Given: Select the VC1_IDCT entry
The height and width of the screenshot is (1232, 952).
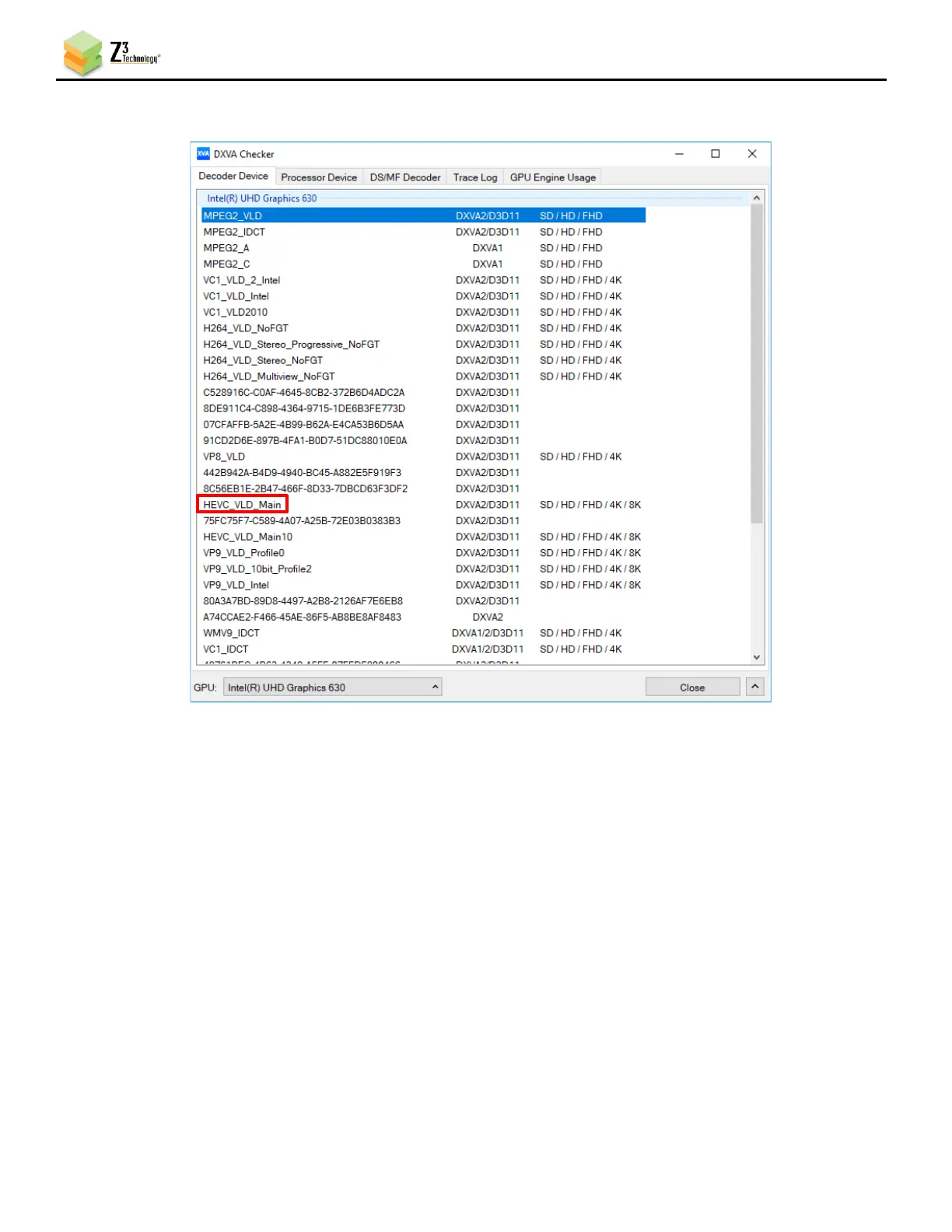Looking at the screenshot, I should click(423, 649).
